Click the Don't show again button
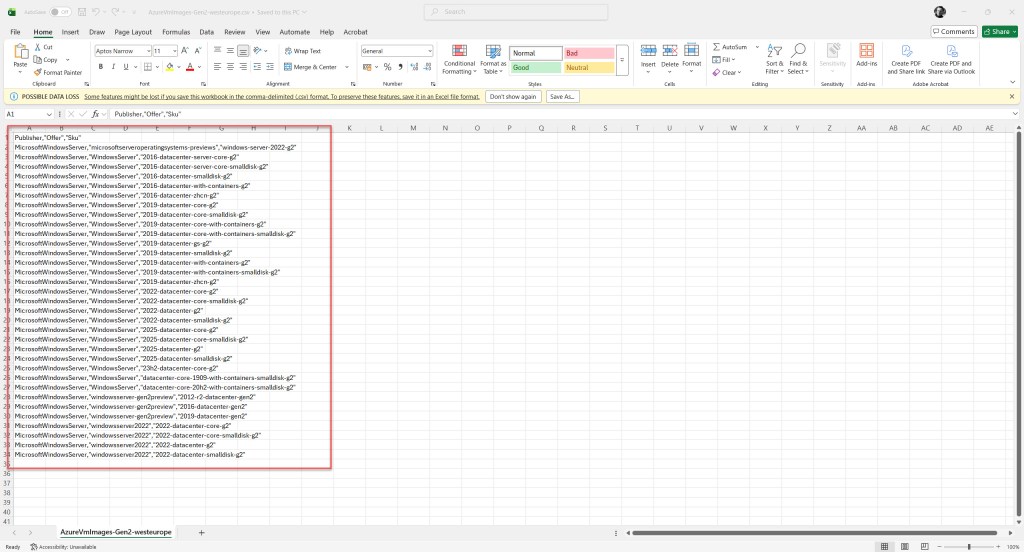This screenshot has height=552, width=1024. (x=513, y=97)
